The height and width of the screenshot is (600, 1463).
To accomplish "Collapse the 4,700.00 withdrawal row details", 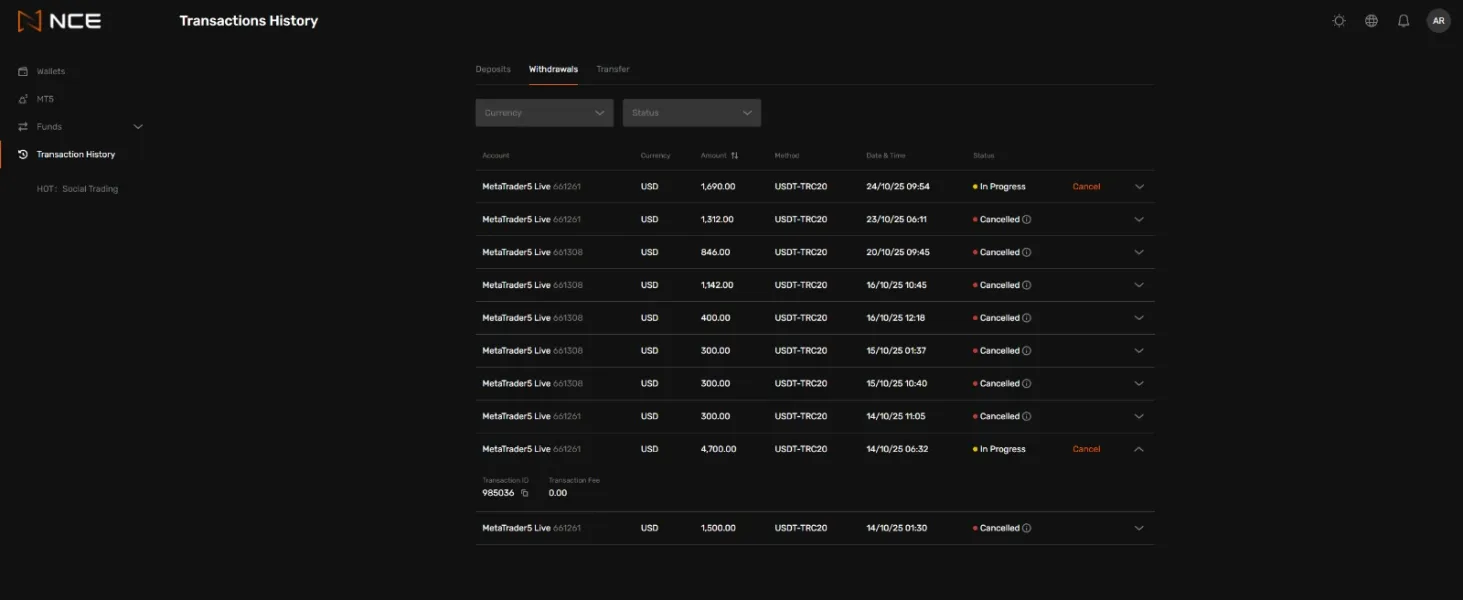I will (x=1138, y=450).
